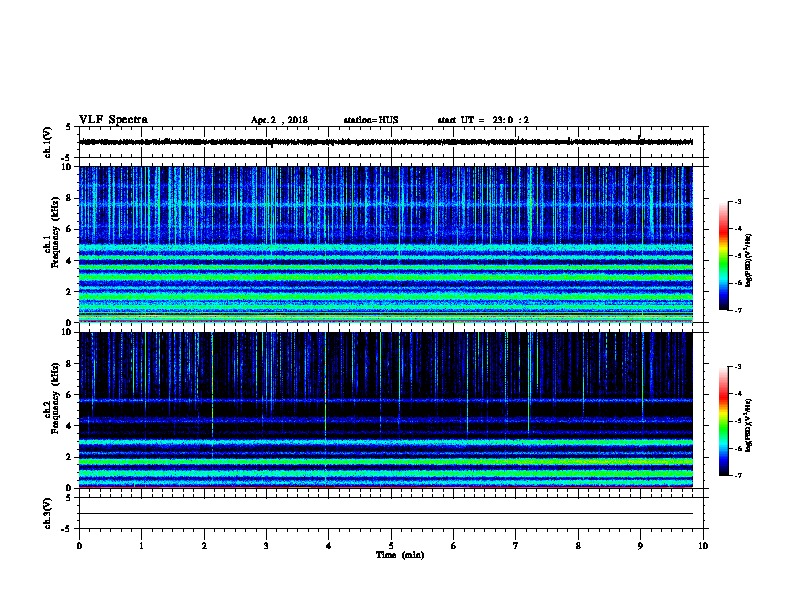Click time axis tick label "7"

516,545
